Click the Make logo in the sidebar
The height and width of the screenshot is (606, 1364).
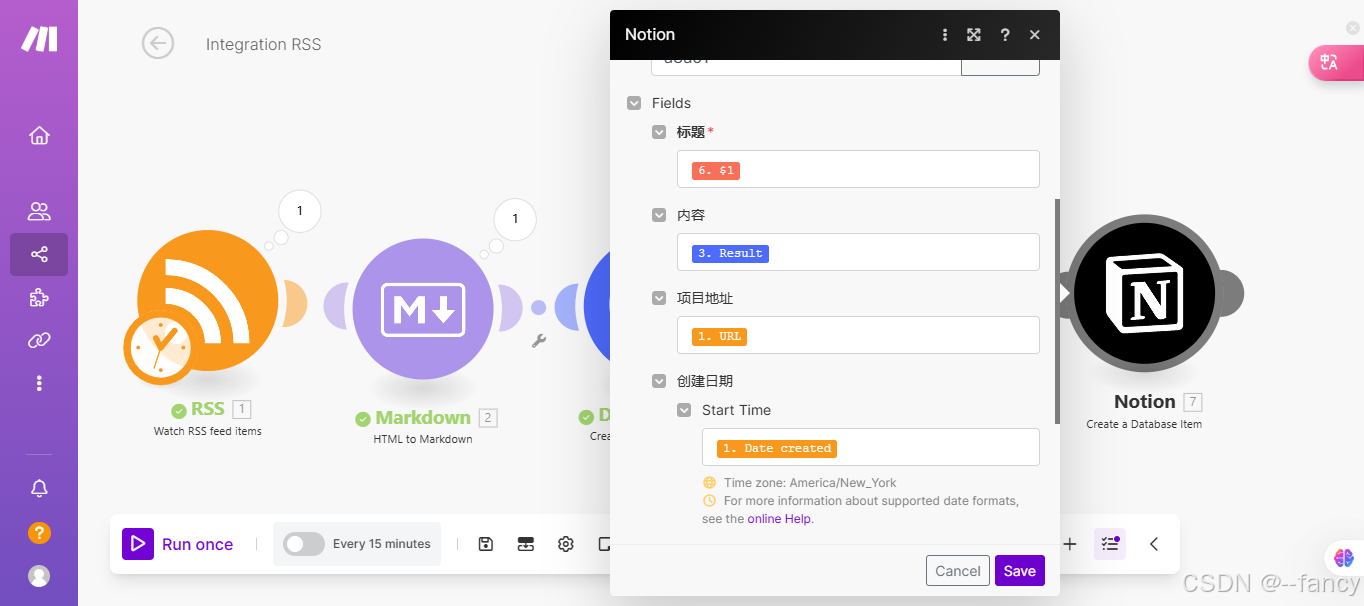39,39
